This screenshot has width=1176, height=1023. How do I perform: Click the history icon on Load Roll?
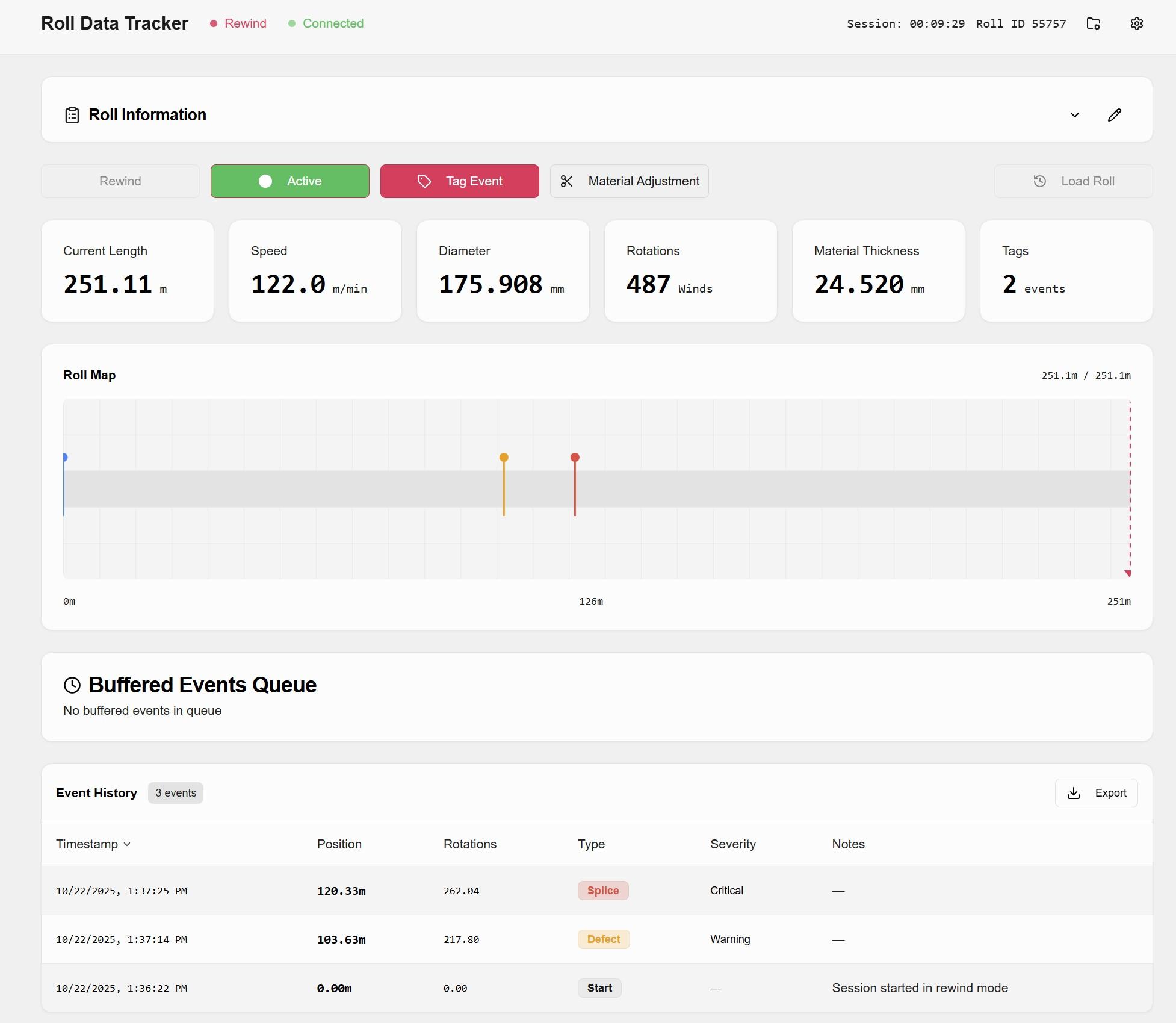point(1039,181)
